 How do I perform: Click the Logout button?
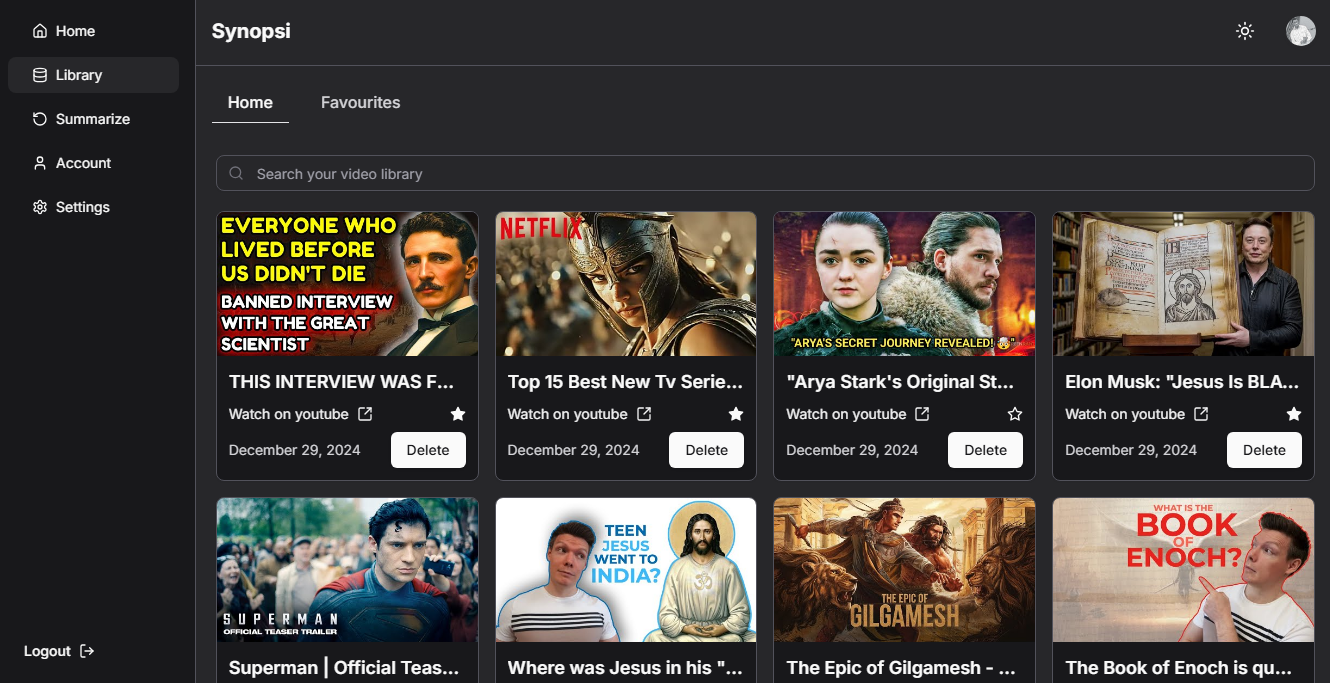(x=59, y=651)
